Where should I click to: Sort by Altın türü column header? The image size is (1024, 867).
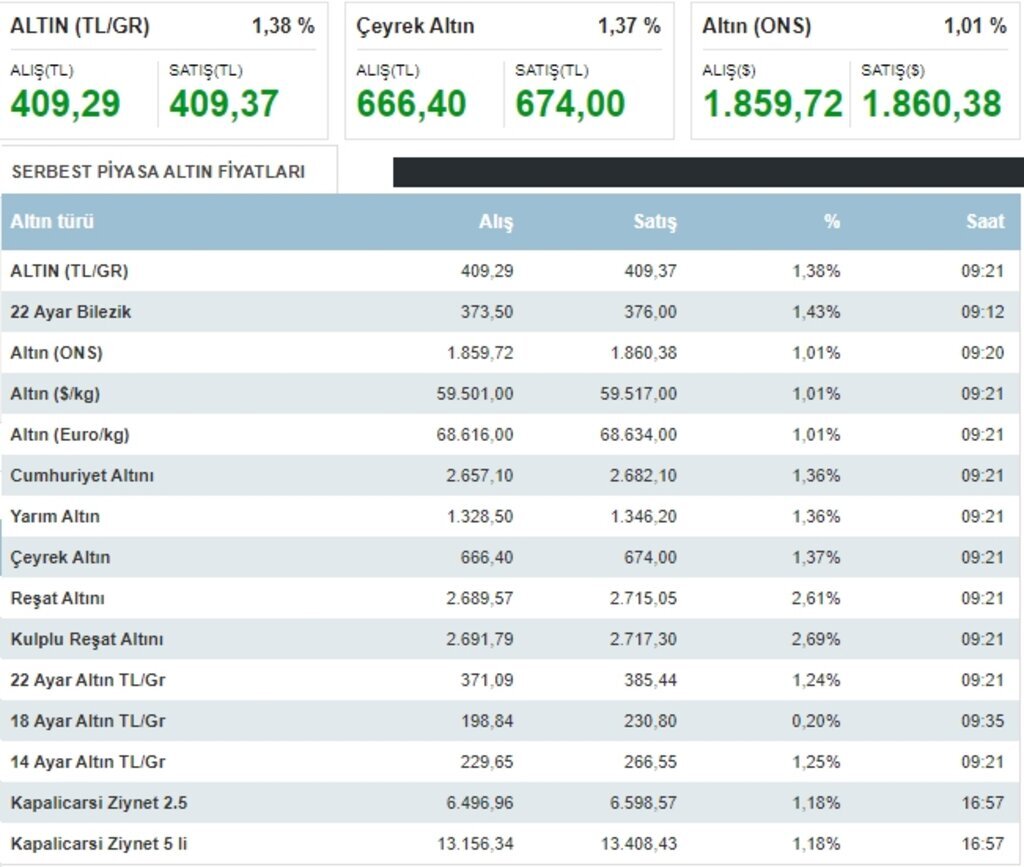tap(52, 222)
